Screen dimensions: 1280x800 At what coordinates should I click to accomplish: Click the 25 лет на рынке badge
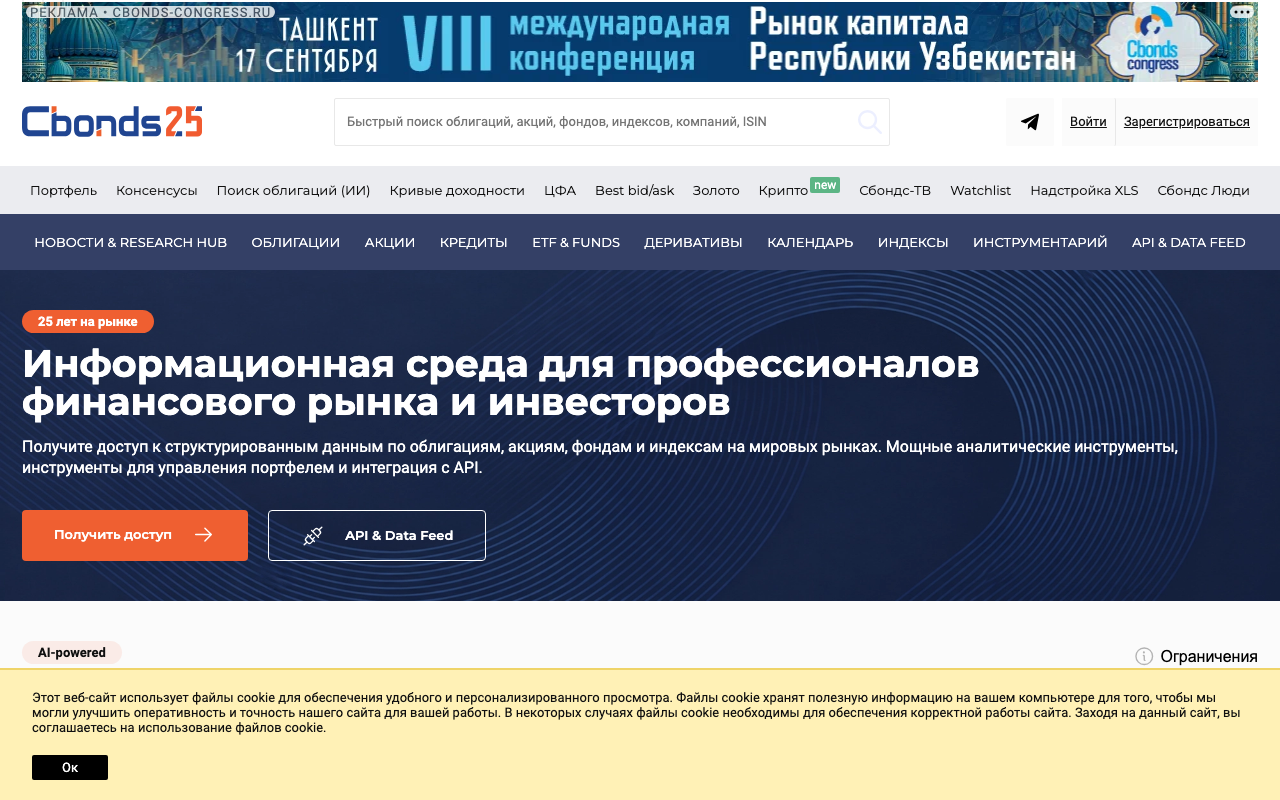(88, 321)
